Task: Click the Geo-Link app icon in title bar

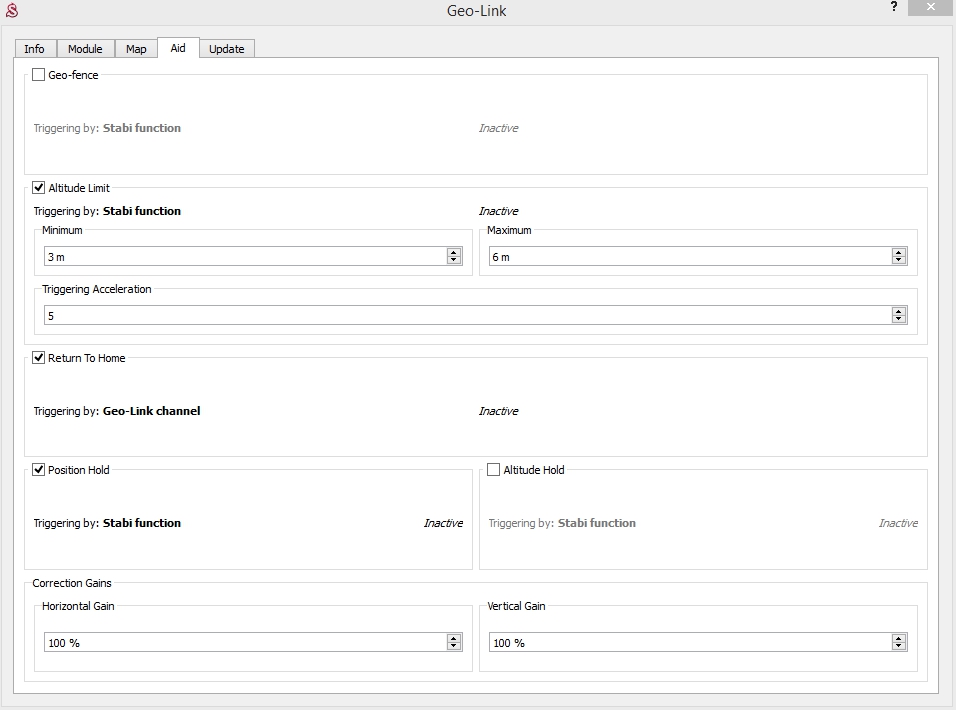Action: pos(12,11)
